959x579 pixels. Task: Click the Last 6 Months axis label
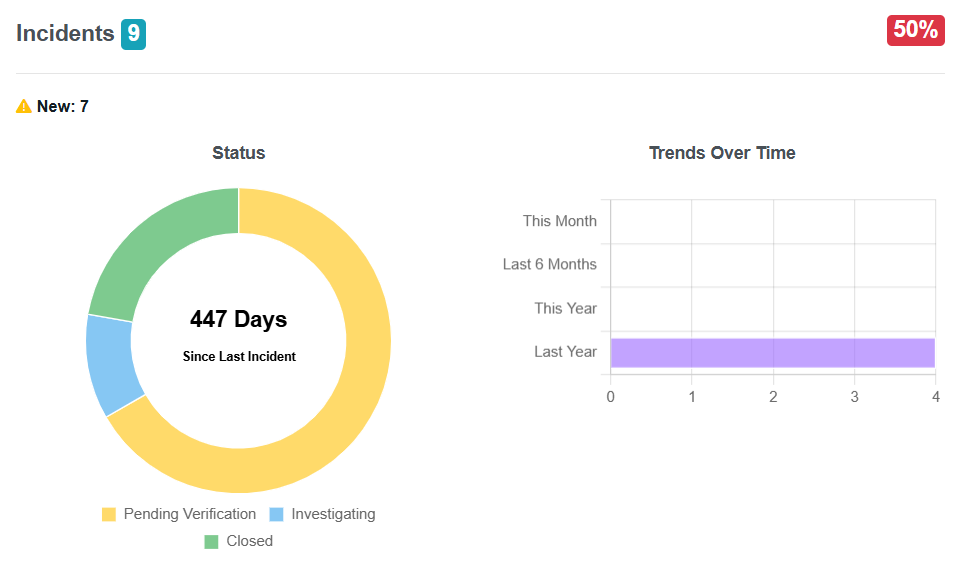[x=549, y=265]
